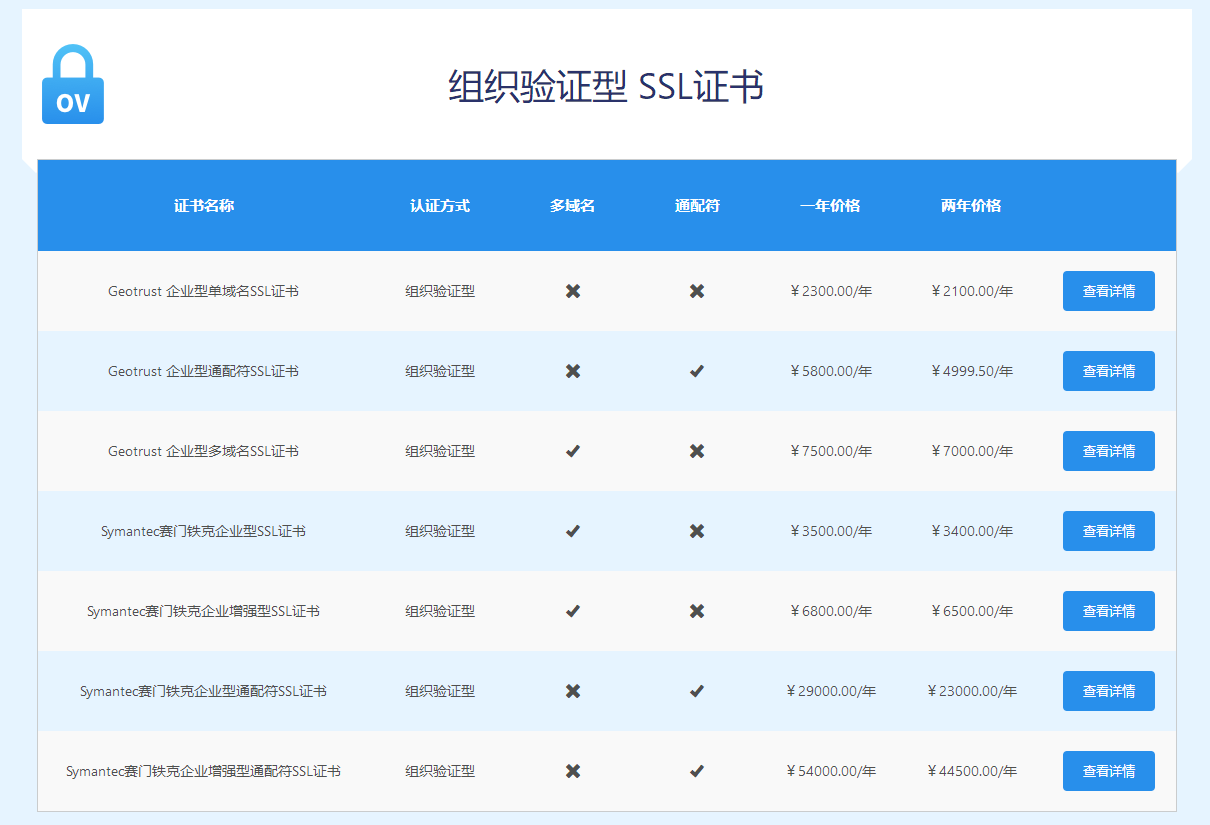Click 组织验证型 in the Symantec赛门铁克企业增强型通配符SSL证书 row
Image resolution: width=1210 pixels, height=825 pixels.
pyautogui.click(x=440, y=771)
